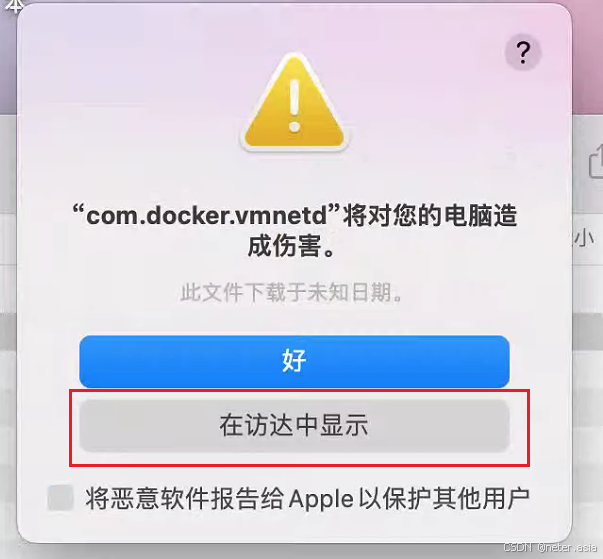Image resolution: width=603 pixels, height=559 pixels.
Task: Click the yellow warning triangle icon
Action: point(295,102)
